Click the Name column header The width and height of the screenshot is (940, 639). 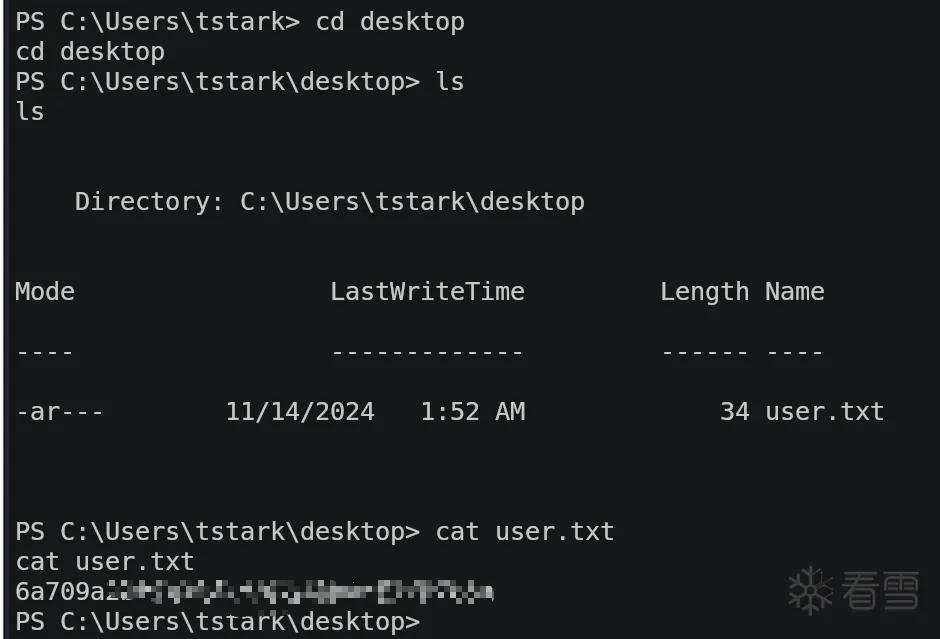[x=795, y=292]
